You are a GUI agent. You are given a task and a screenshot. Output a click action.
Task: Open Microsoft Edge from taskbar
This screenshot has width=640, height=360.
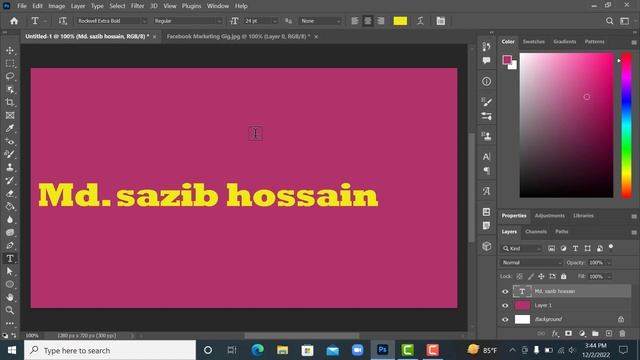pos(257,350)
